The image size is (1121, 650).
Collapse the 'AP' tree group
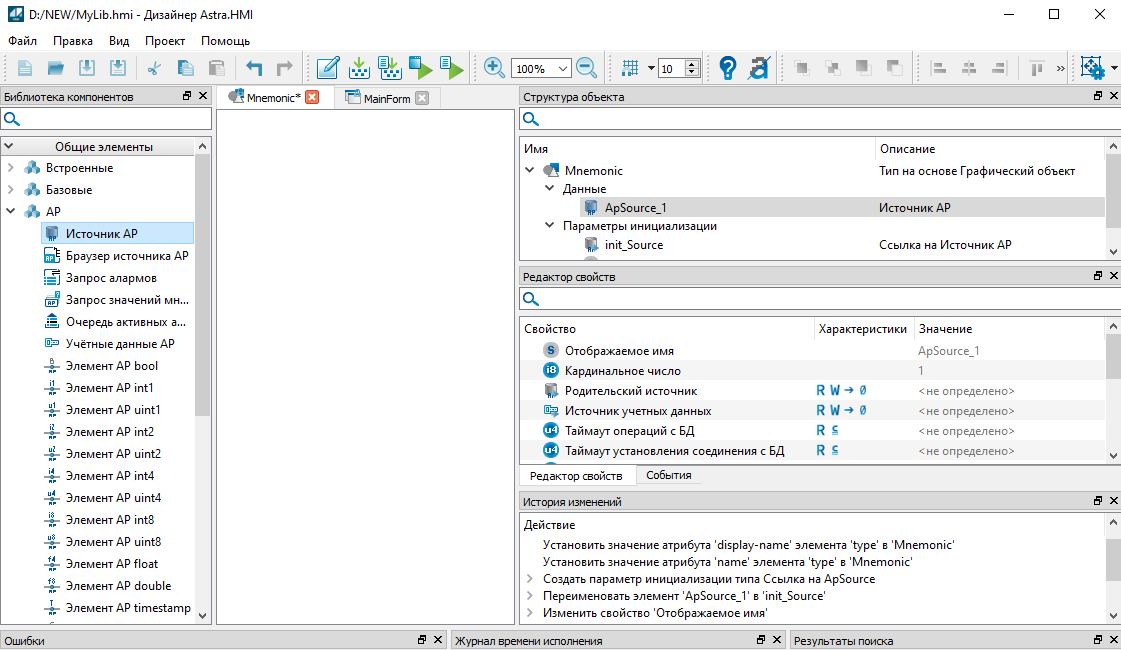[11, 211]
